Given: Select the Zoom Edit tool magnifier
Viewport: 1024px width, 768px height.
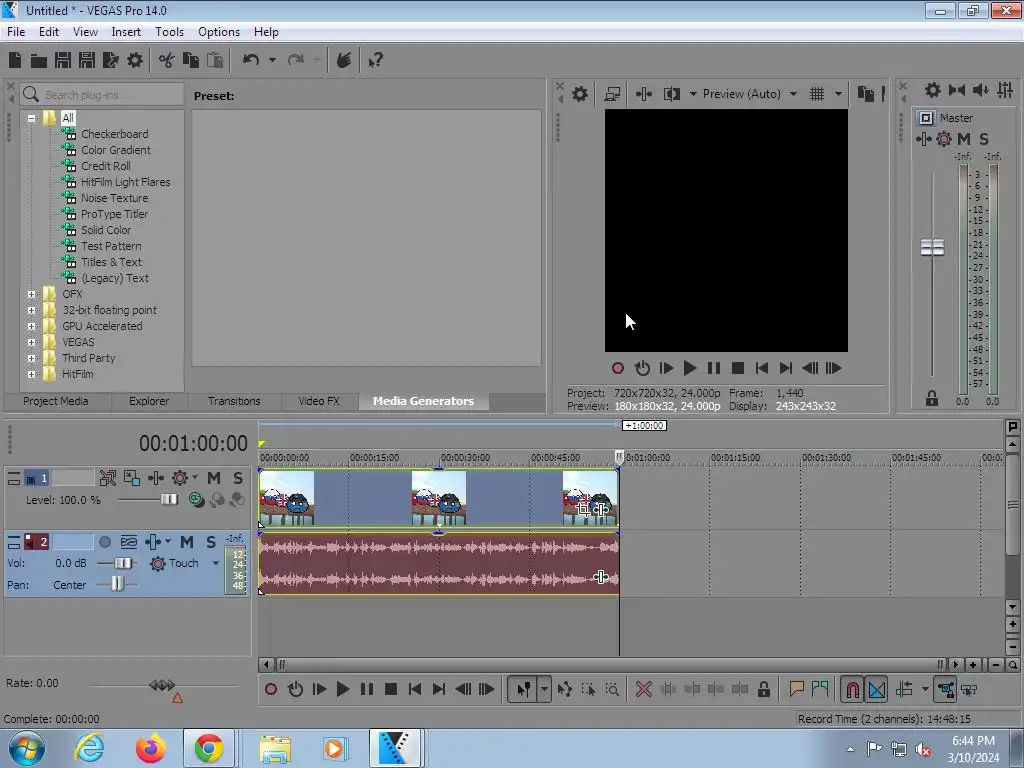Looking at the screenshot, I should click(x=612, y=689).
